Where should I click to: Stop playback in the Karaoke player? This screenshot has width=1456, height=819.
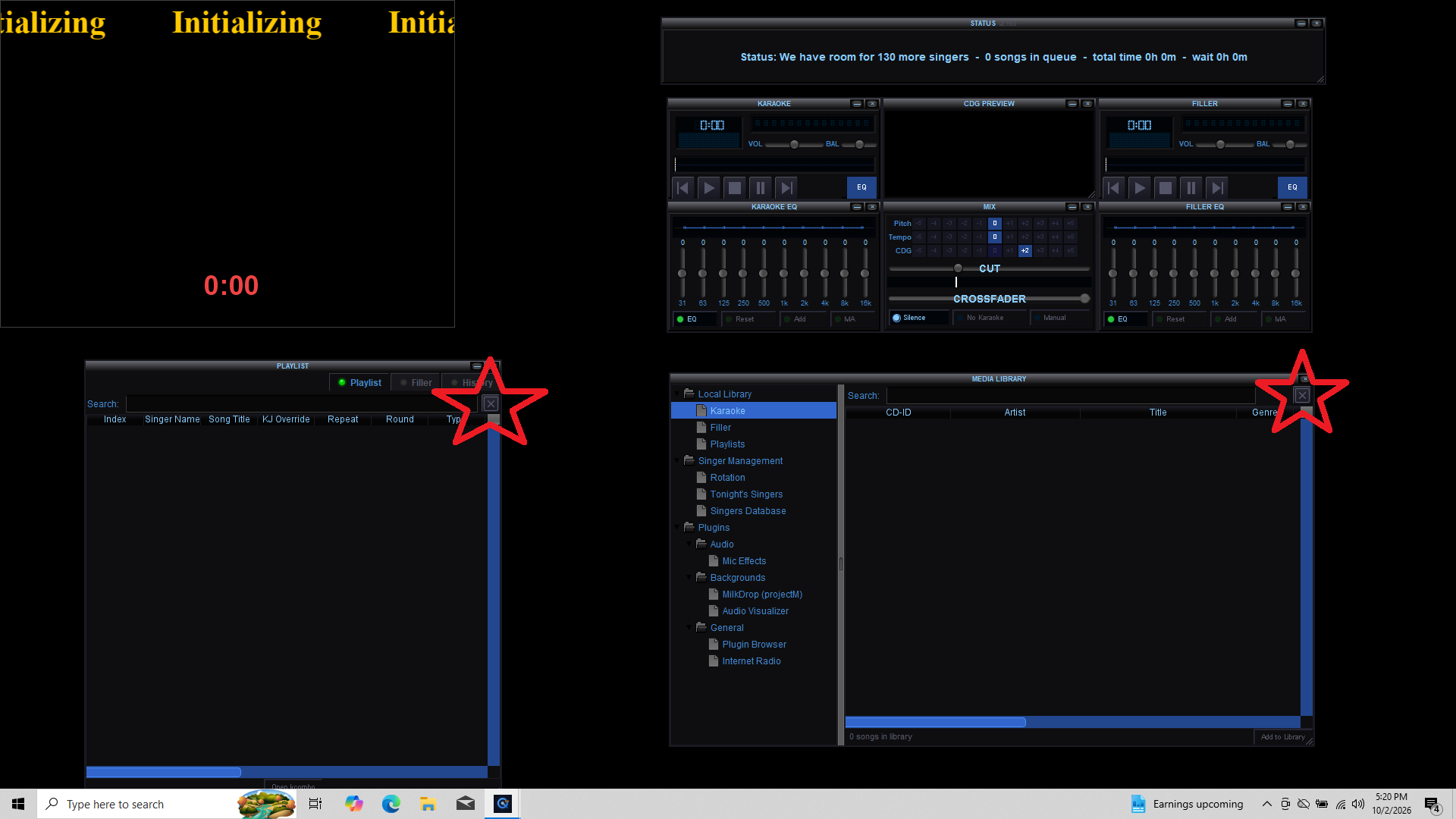[734, 188]
